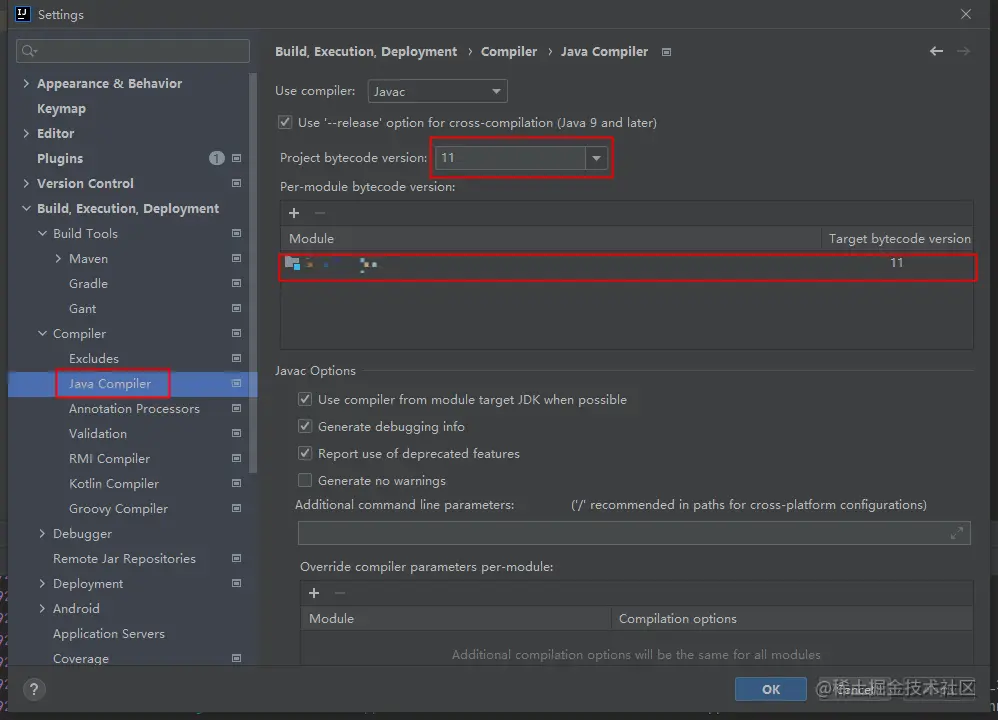This screenshot has height=720, width=998.
Task: Click Build, Execution, Deployment breadcrumb
Action: point(366,52)
